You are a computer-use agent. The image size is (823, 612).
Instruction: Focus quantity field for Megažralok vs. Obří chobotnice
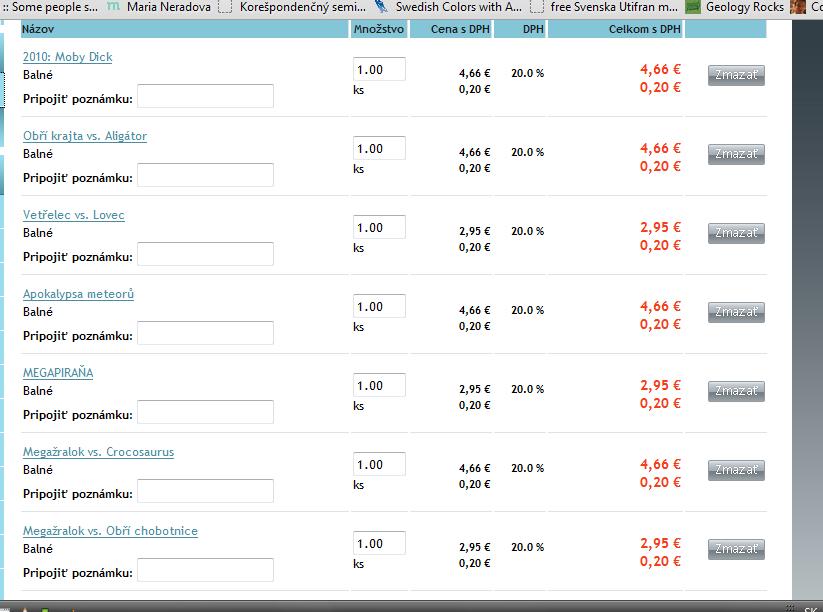[379, 543]
